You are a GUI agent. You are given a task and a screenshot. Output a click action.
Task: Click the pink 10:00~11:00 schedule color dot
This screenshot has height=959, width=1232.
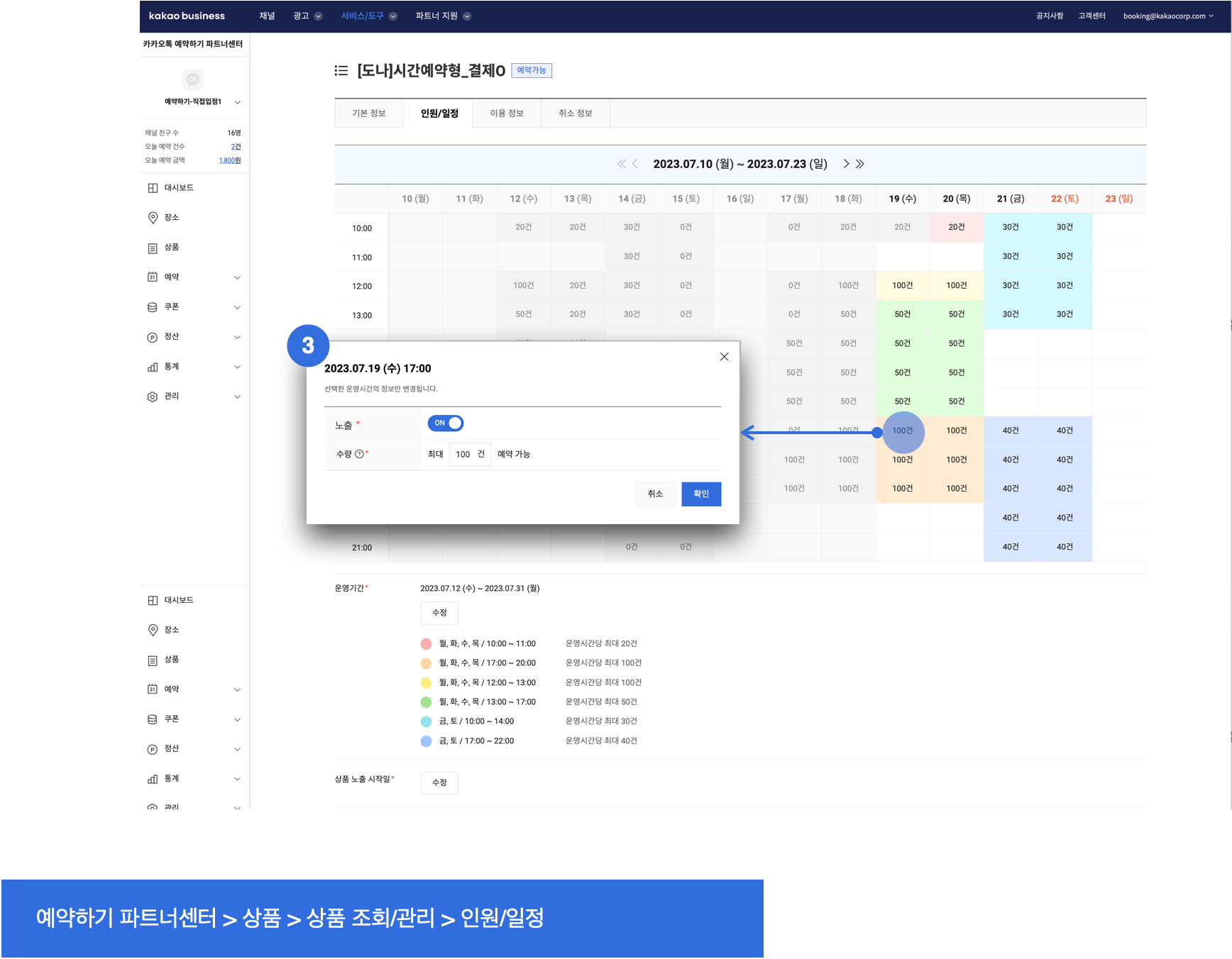(426, 644)
